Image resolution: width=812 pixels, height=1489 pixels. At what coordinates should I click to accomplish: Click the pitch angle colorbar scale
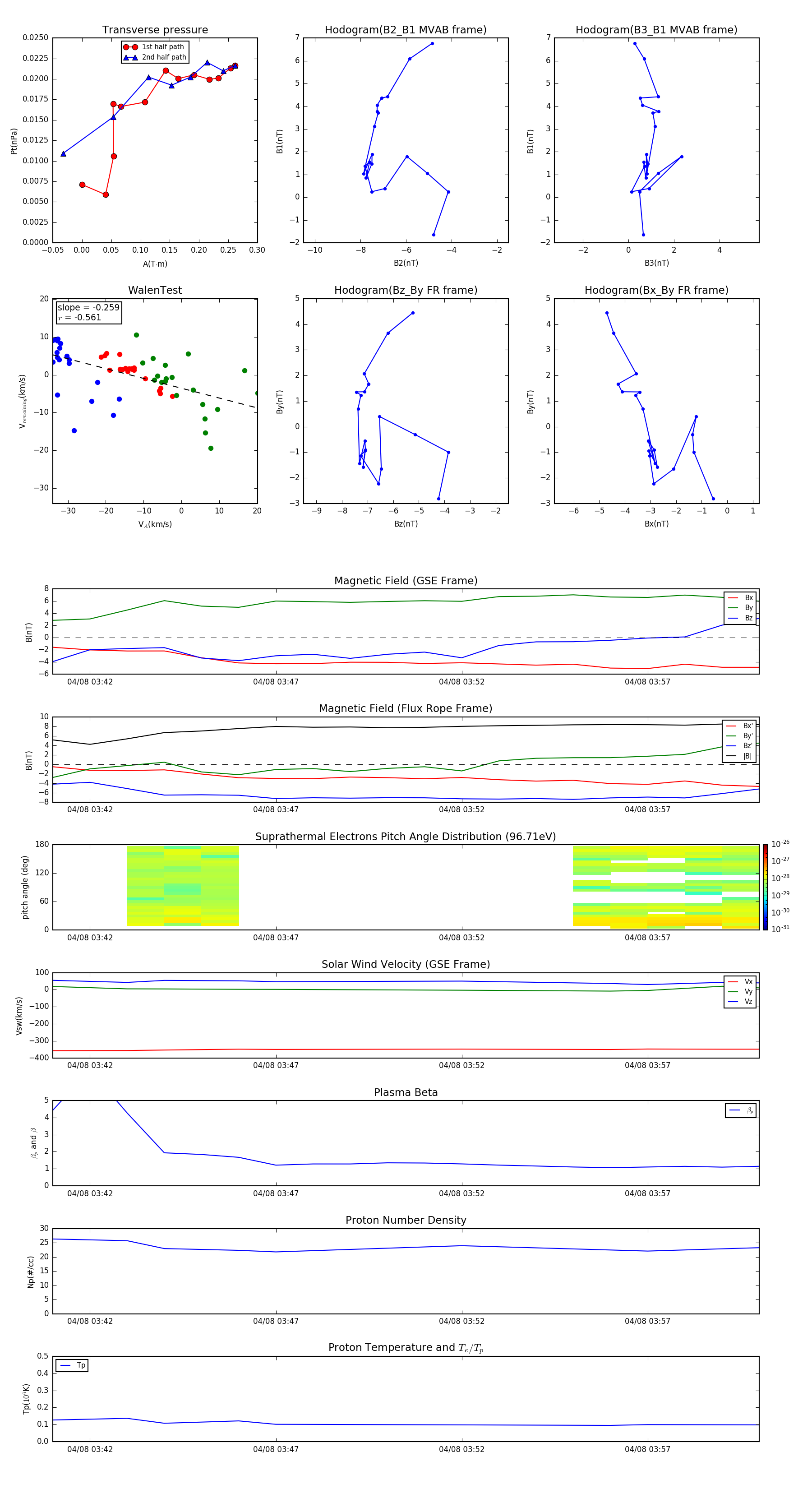point(765,887)
